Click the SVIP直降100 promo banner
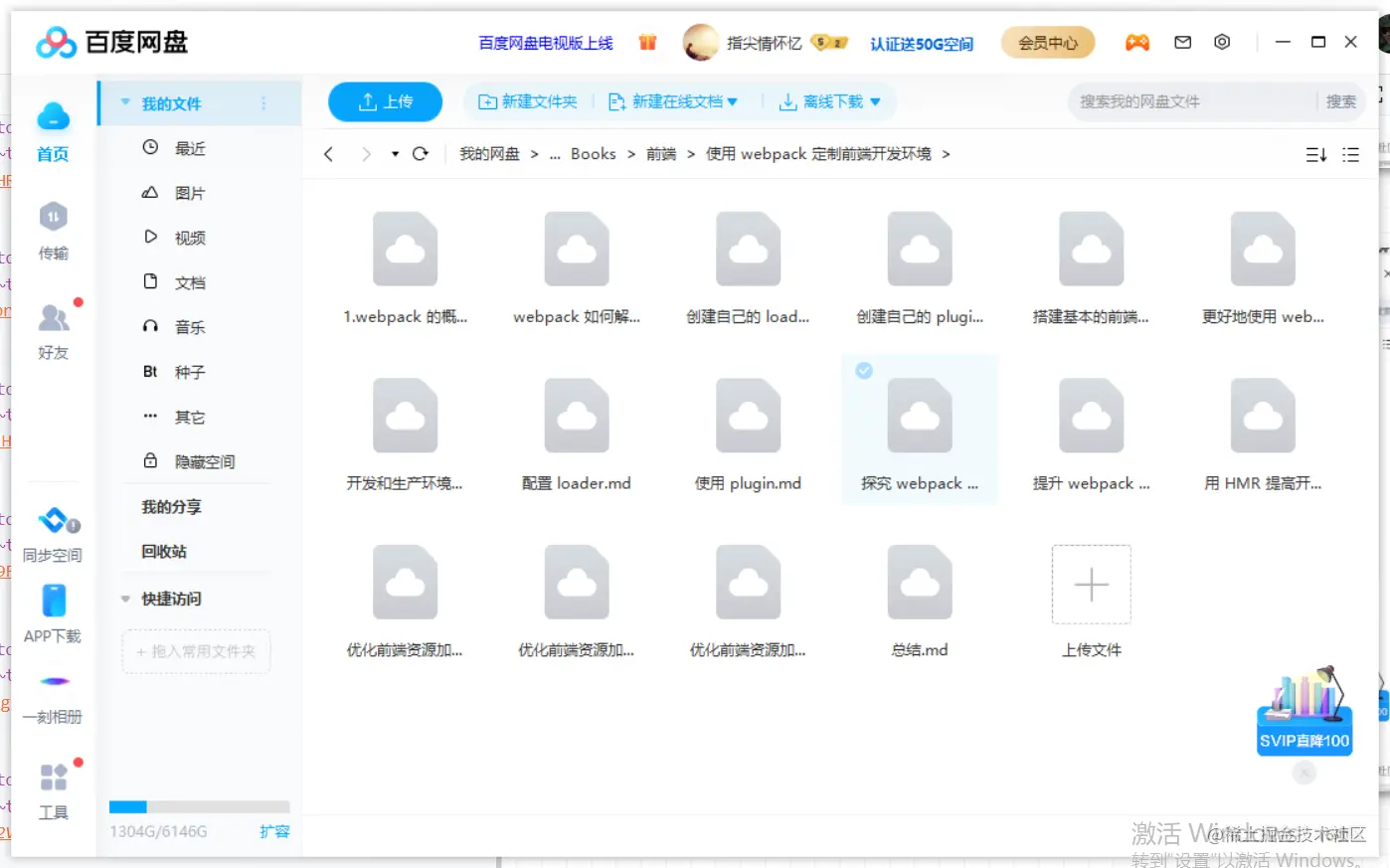 pyautogui.click(x=1304, y=712)
